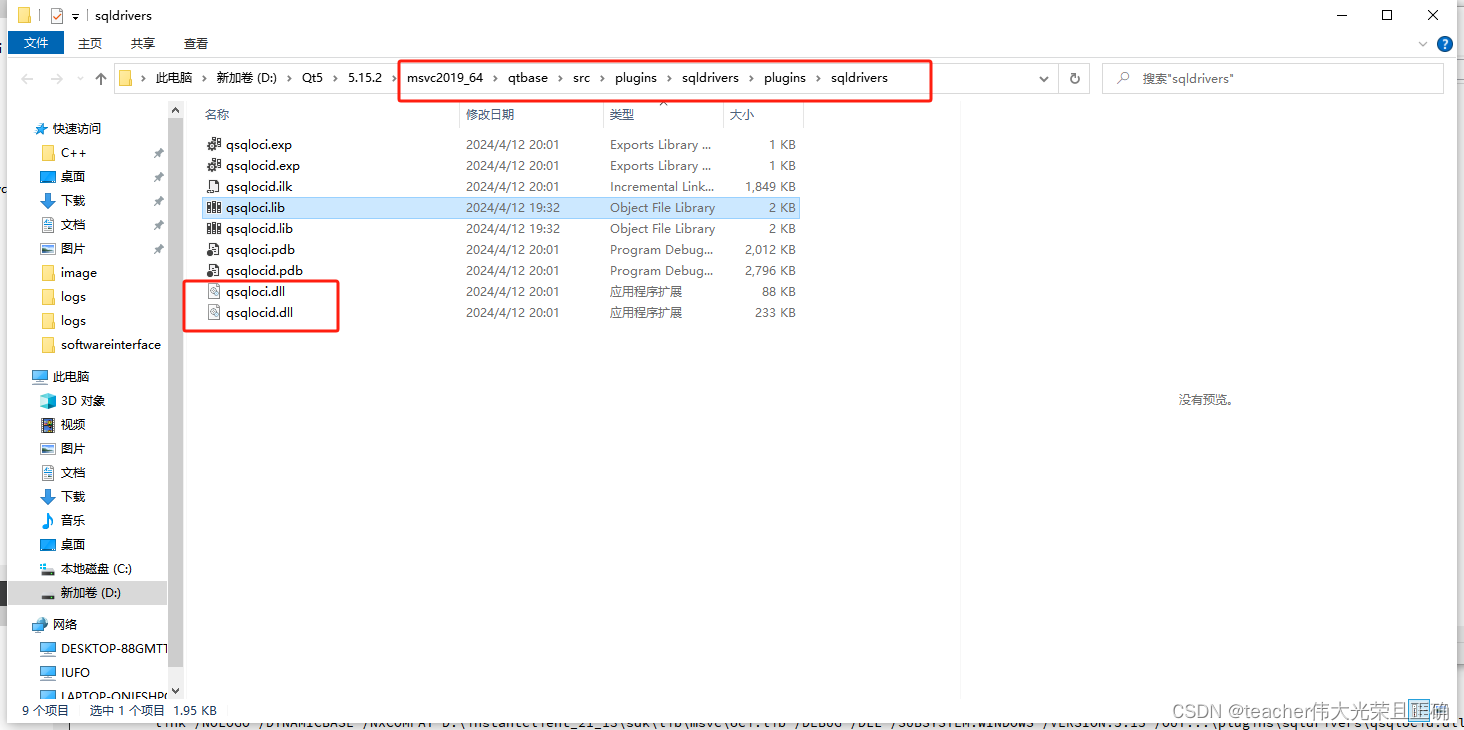Click the IUFO computer icon
This screenshot has width=1464, height=730.
48,672
